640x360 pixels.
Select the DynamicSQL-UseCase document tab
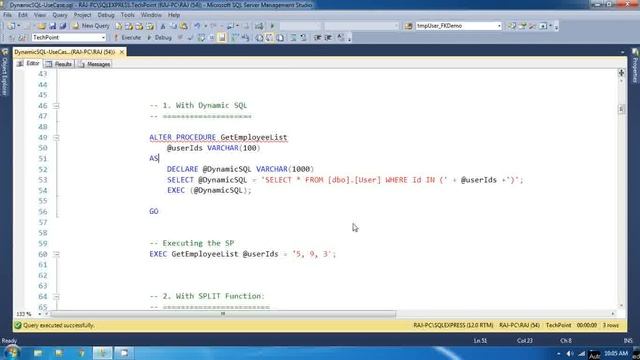[x=64, y=52]
